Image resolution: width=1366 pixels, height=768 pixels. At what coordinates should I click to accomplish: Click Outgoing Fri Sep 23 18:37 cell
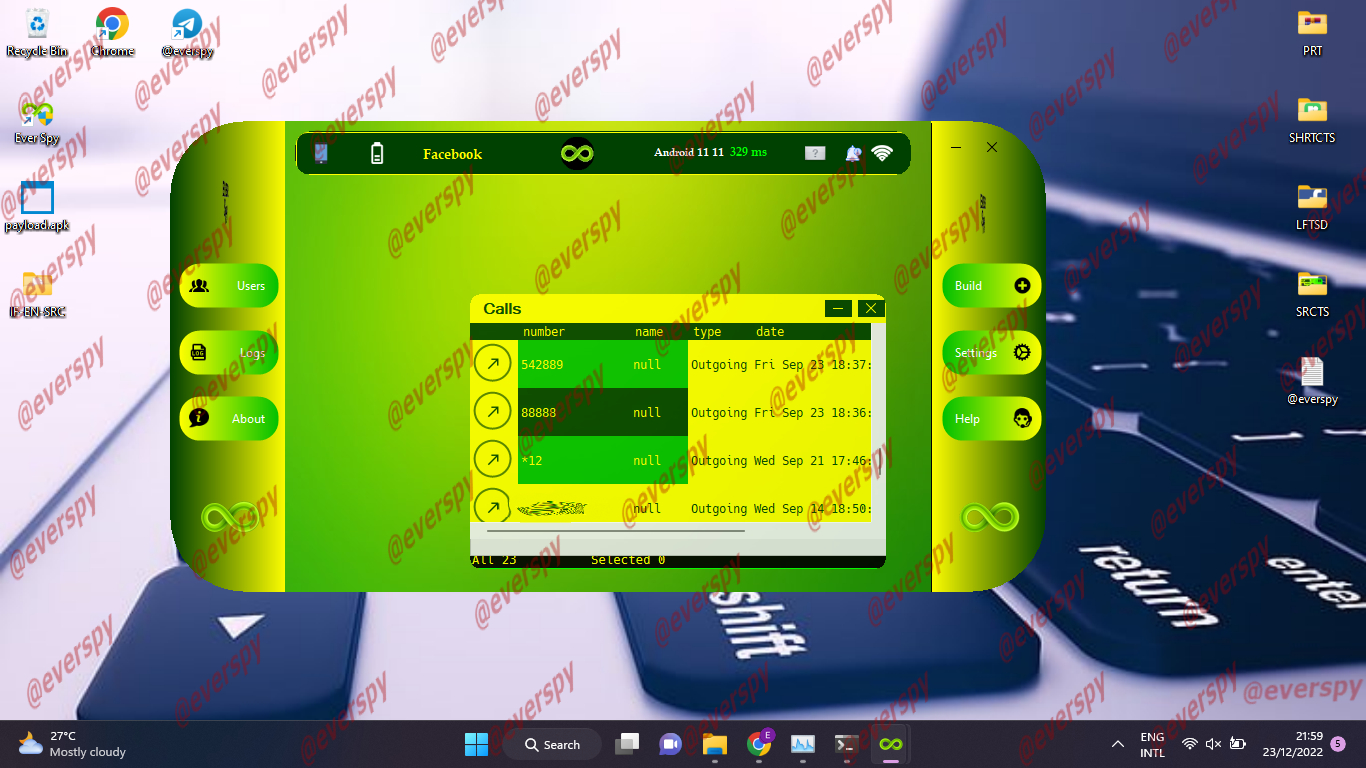coord(780,364)
